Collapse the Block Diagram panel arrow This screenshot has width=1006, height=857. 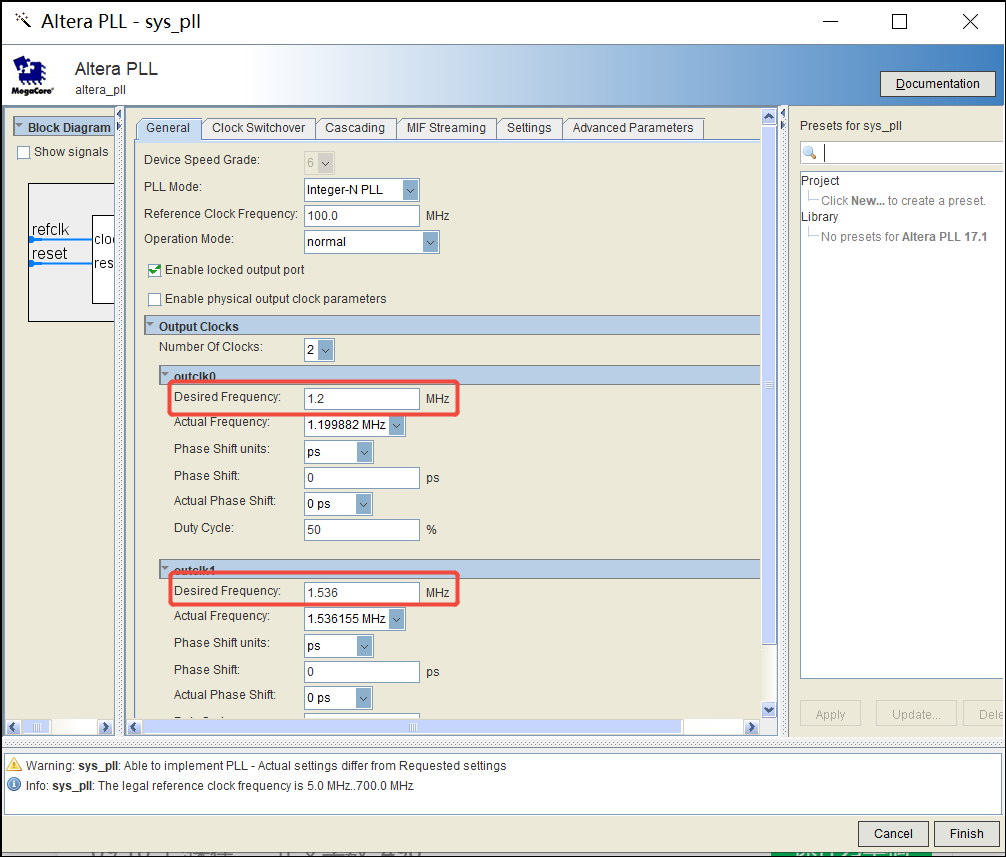tap(19, 128)
